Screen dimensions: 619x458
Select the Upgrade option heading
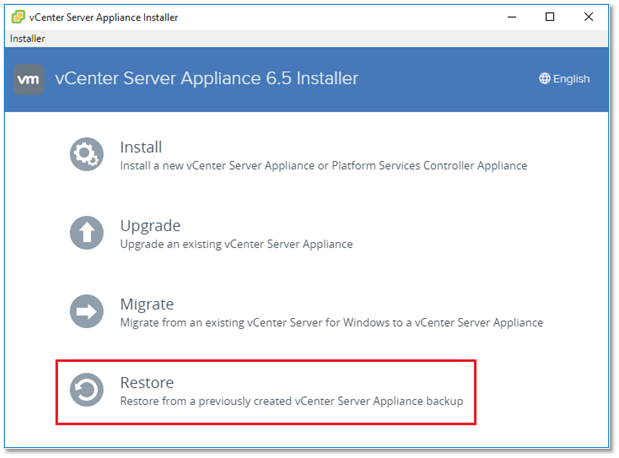point(150,226)
